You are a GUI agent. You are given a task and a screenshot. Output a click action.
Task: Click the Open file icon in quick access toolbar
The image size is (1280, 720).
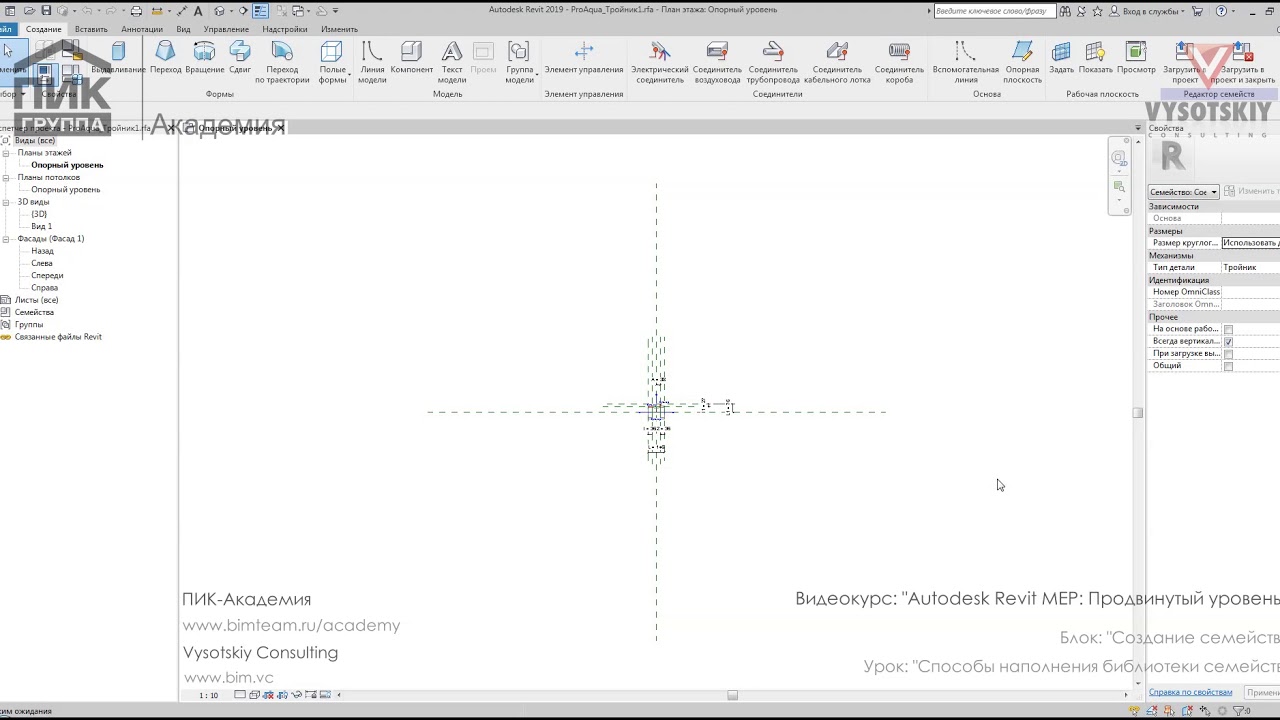click(28, 11)
